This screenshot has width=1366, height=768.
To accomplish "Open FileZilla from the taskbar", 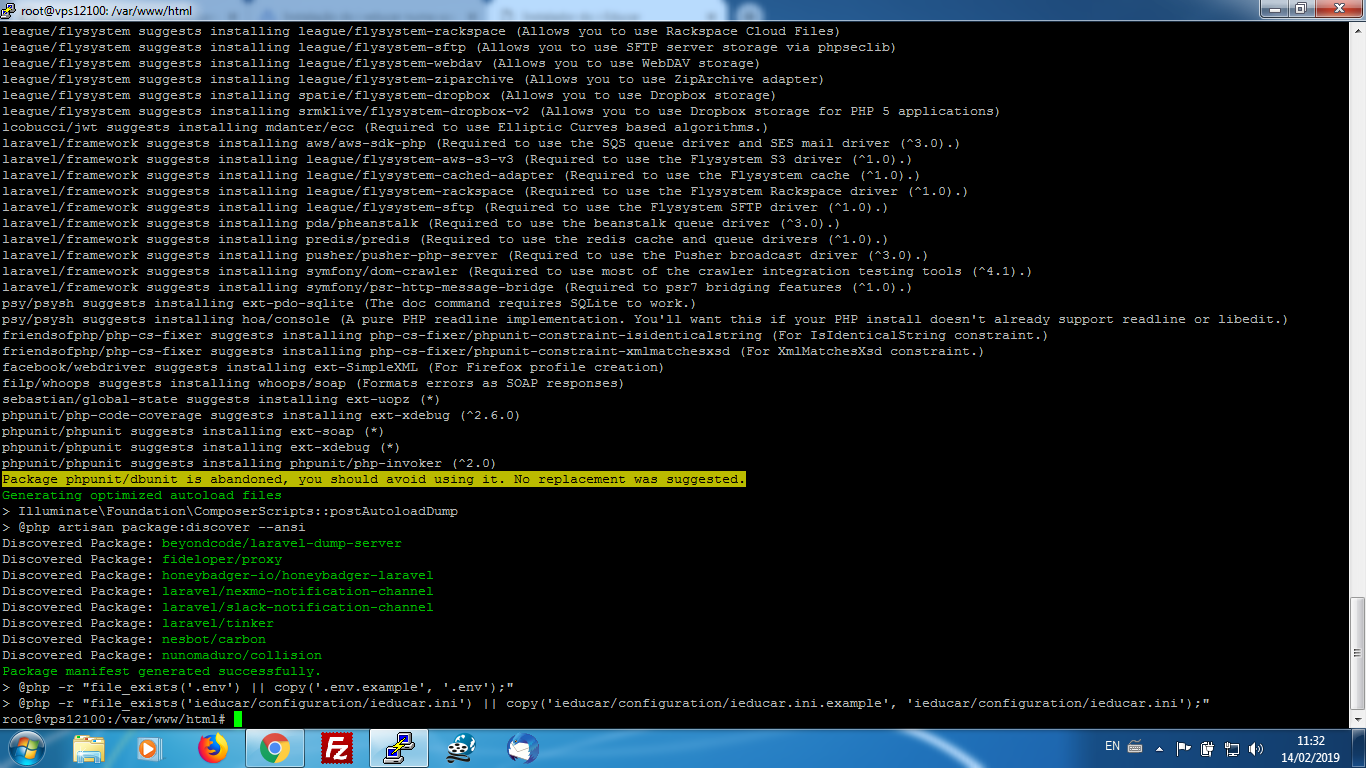I will (336, 748).
